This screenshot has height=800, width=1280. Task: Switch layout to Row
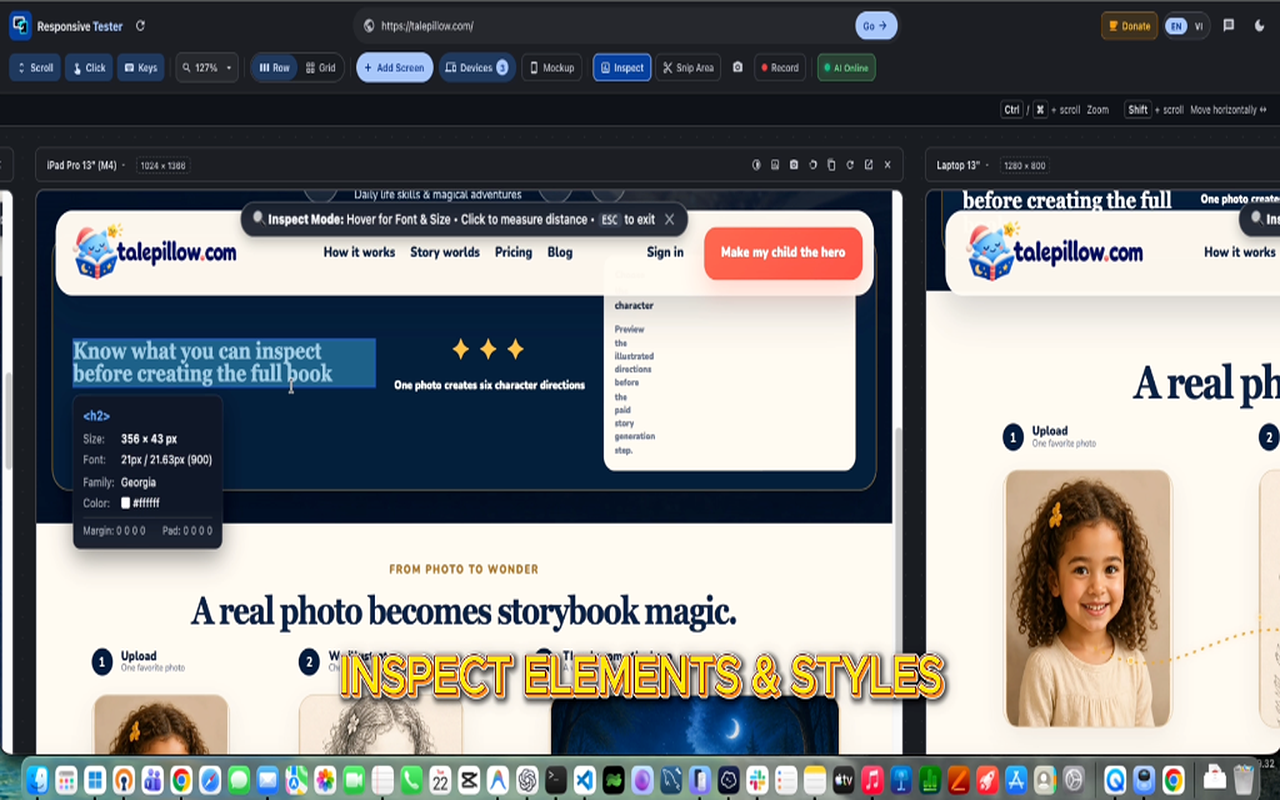274,68
